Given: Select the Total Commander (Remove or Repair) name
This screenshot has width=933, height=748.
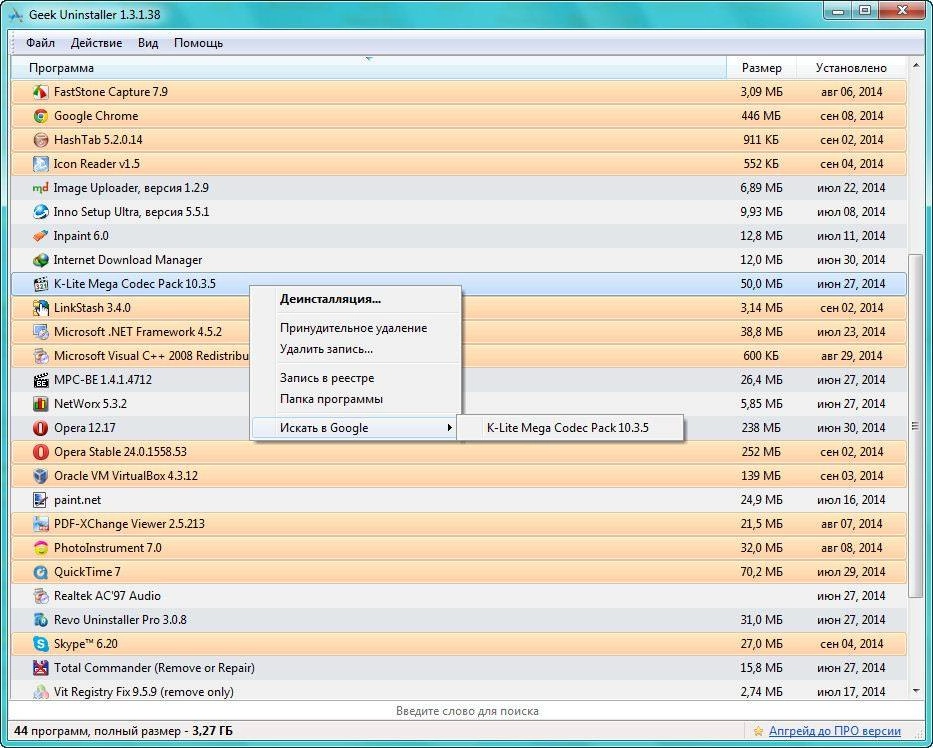Looking at the screenshot, I should [154, 668].
